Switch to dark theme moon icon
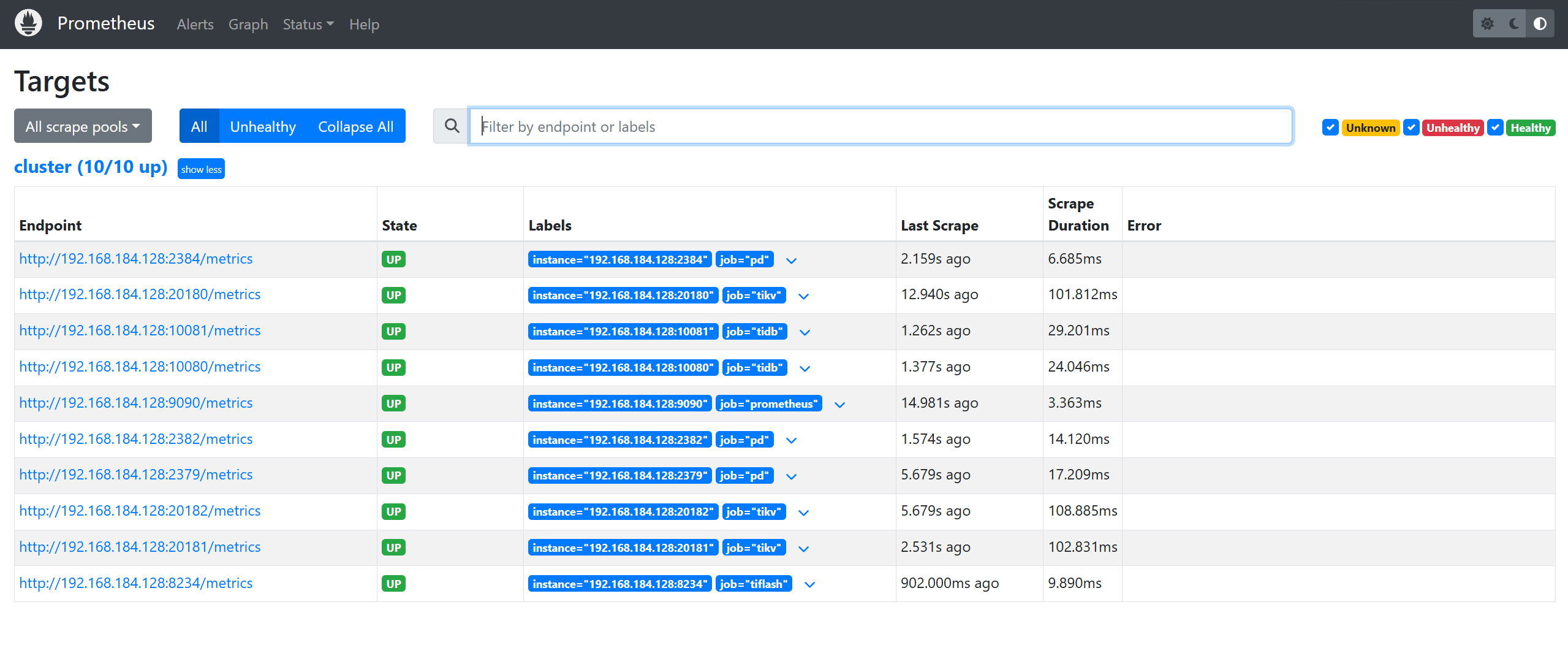The image size is (1568, 672). click(1513, 24)
